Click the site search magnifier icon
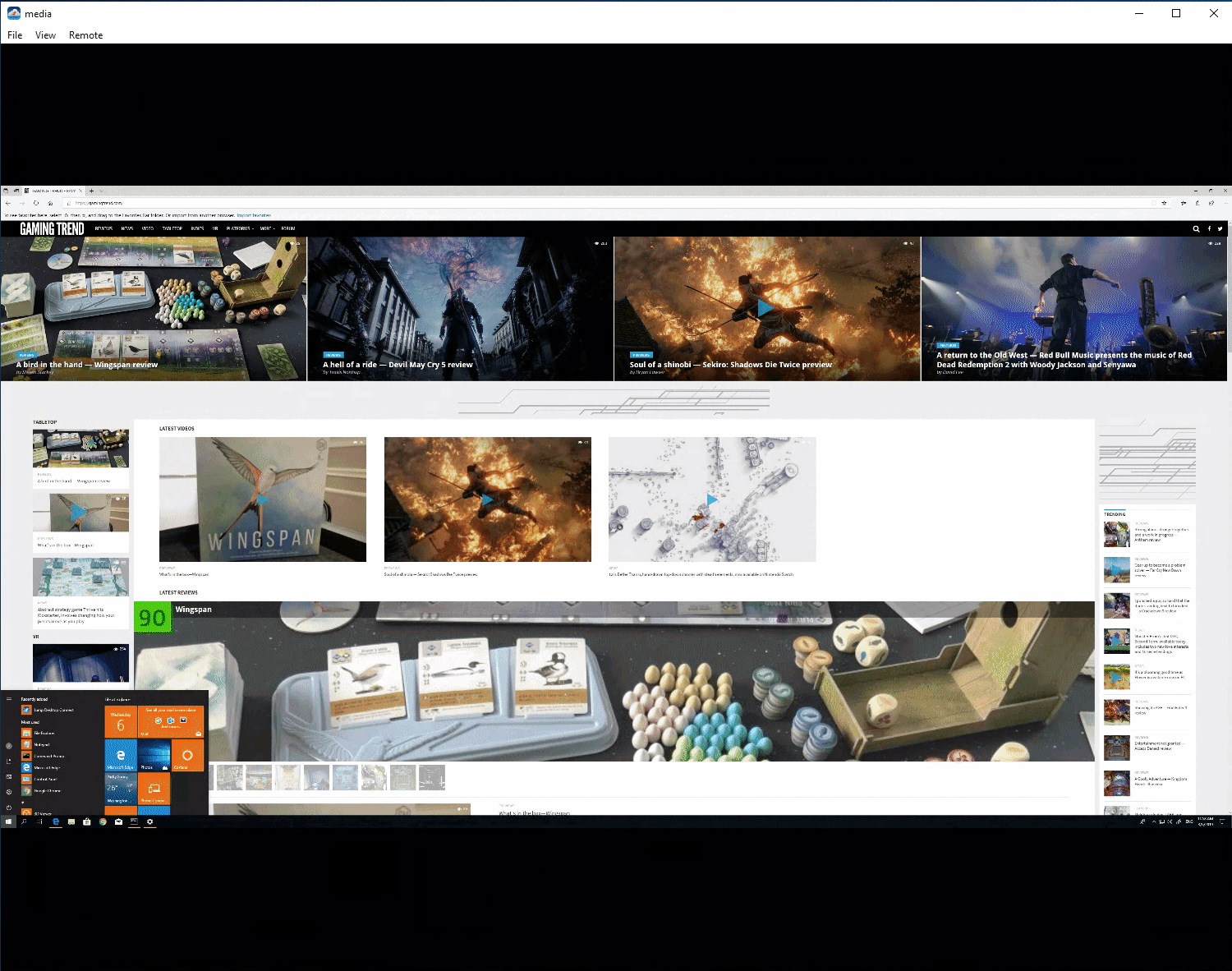Screen dimensions: 1232x971 [1196, 229]
